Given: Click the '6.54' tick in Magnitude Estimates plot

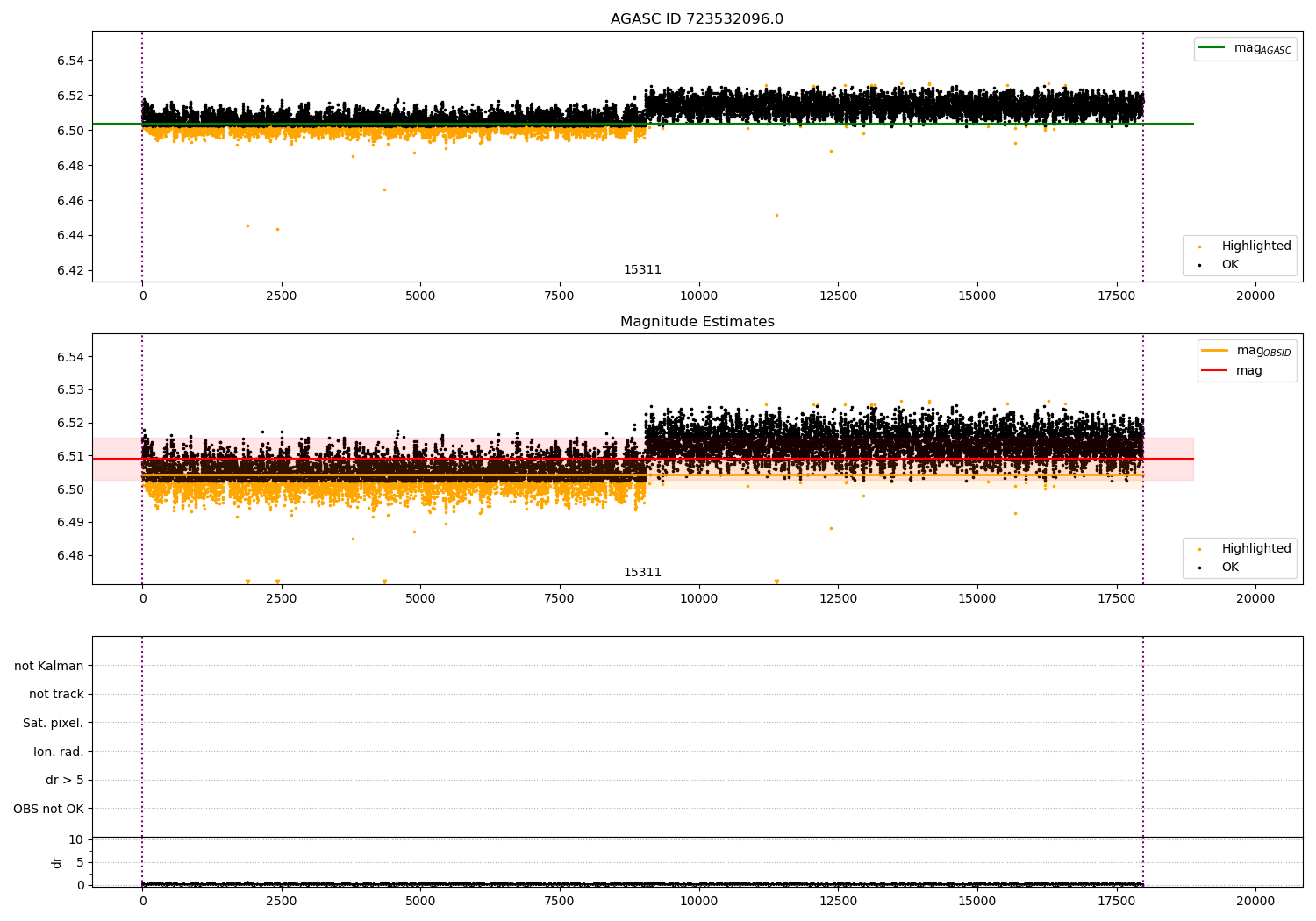Looking at the screenshot, I should tap(70, 357).
